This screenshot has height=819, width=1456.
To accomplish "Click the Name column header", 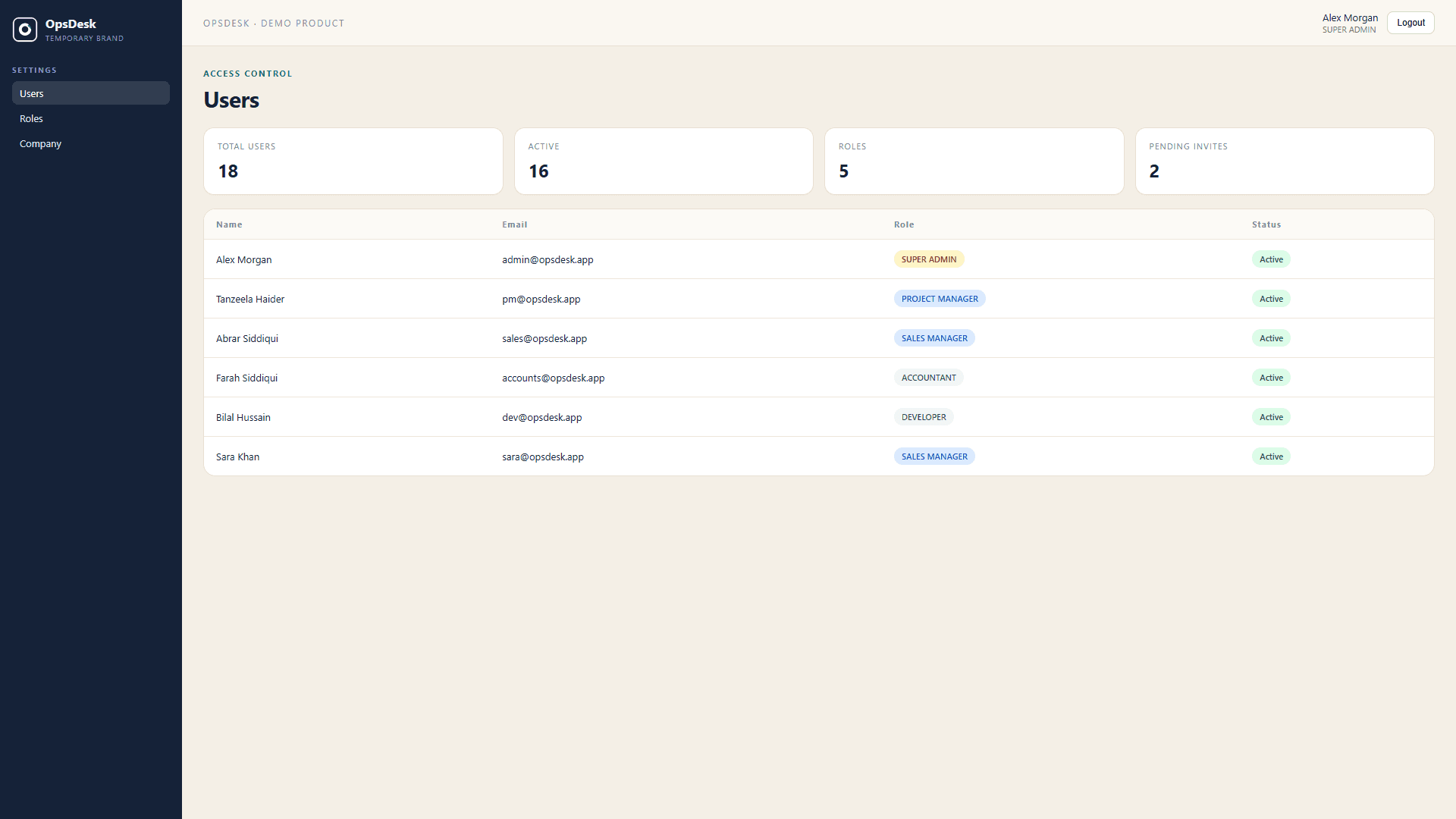I will coord(229,224).
